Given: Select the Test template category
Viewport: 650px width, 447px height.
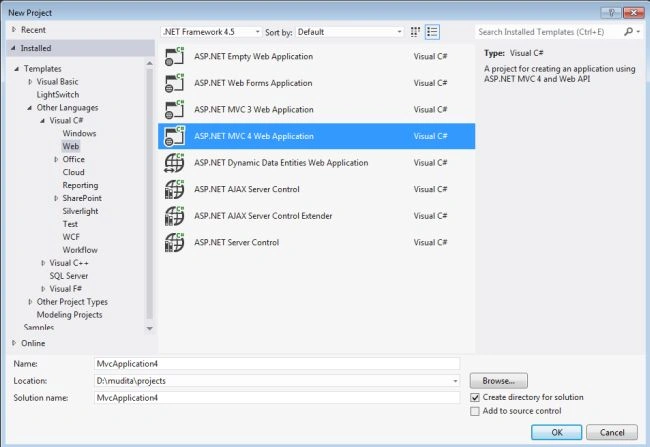Looking at the screenshot, I should pyautogui.click(x=70, y=224).
